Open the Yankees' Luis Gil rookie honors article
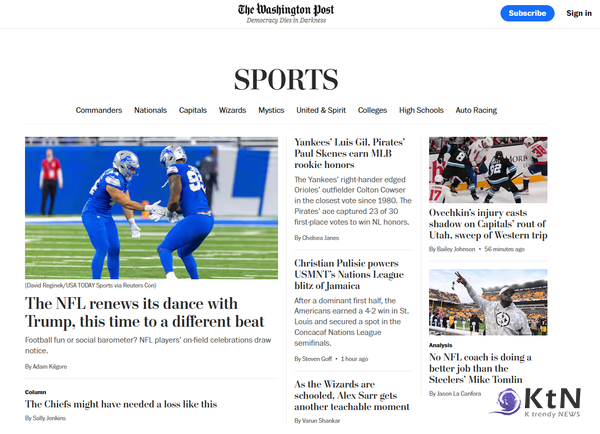This screenshot has height=434, width=600. tap(349, 153)
